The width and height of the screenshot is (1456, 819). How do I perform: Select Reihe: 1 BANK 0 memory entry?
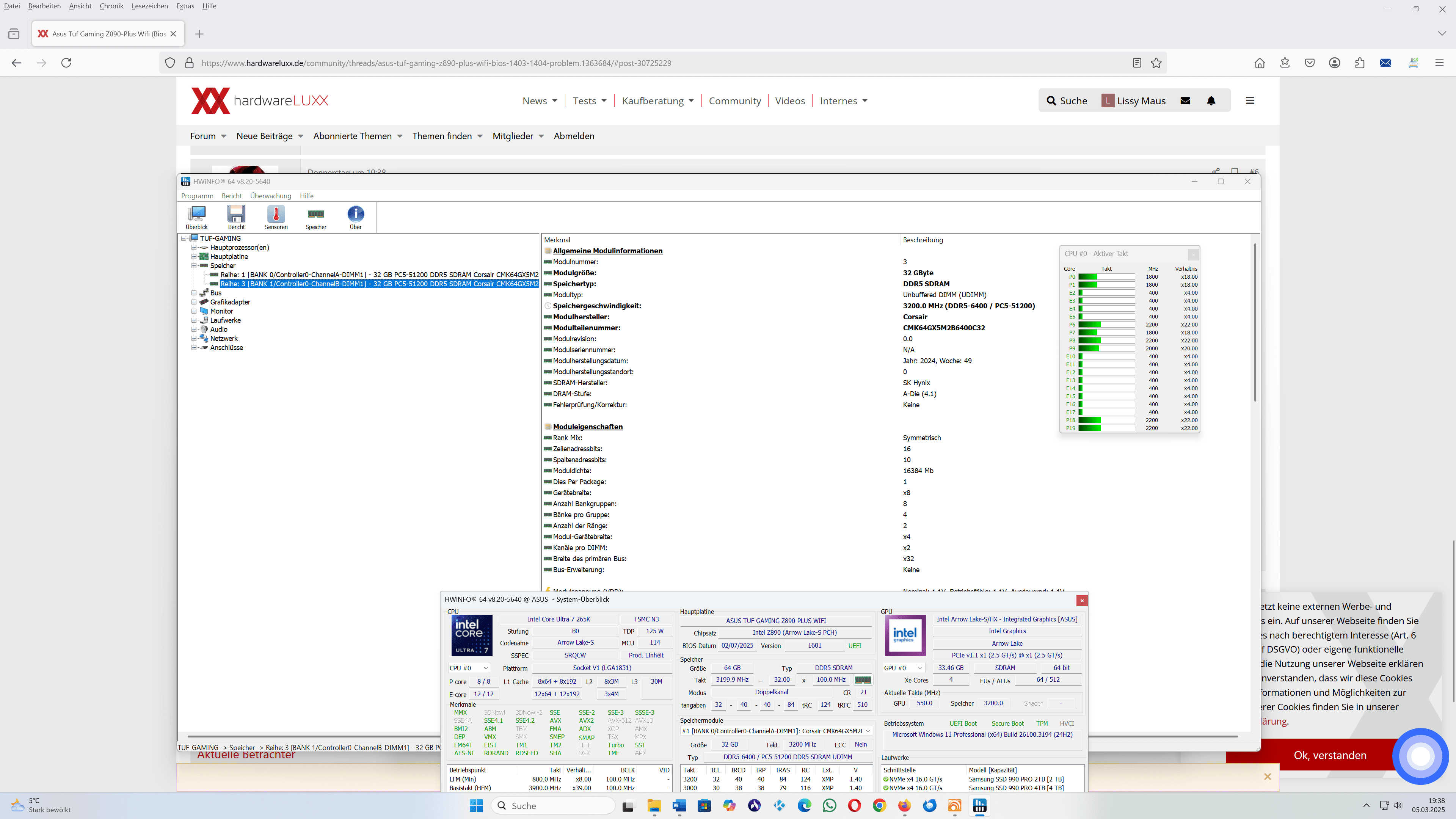(x=379, y=275)
